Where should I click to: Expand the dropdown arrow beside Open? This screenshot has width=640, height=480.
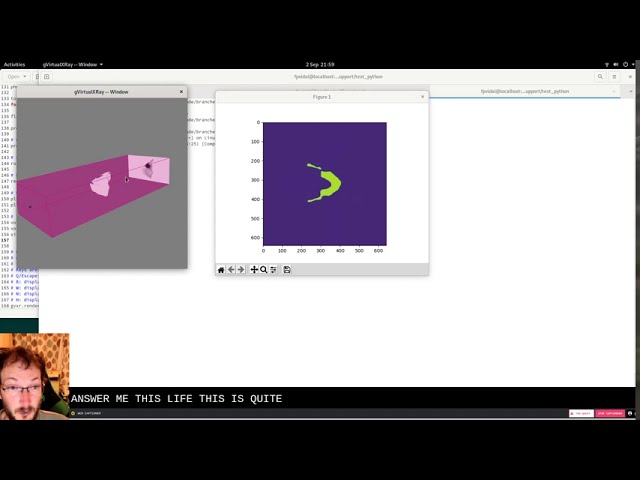click(25, 77)
